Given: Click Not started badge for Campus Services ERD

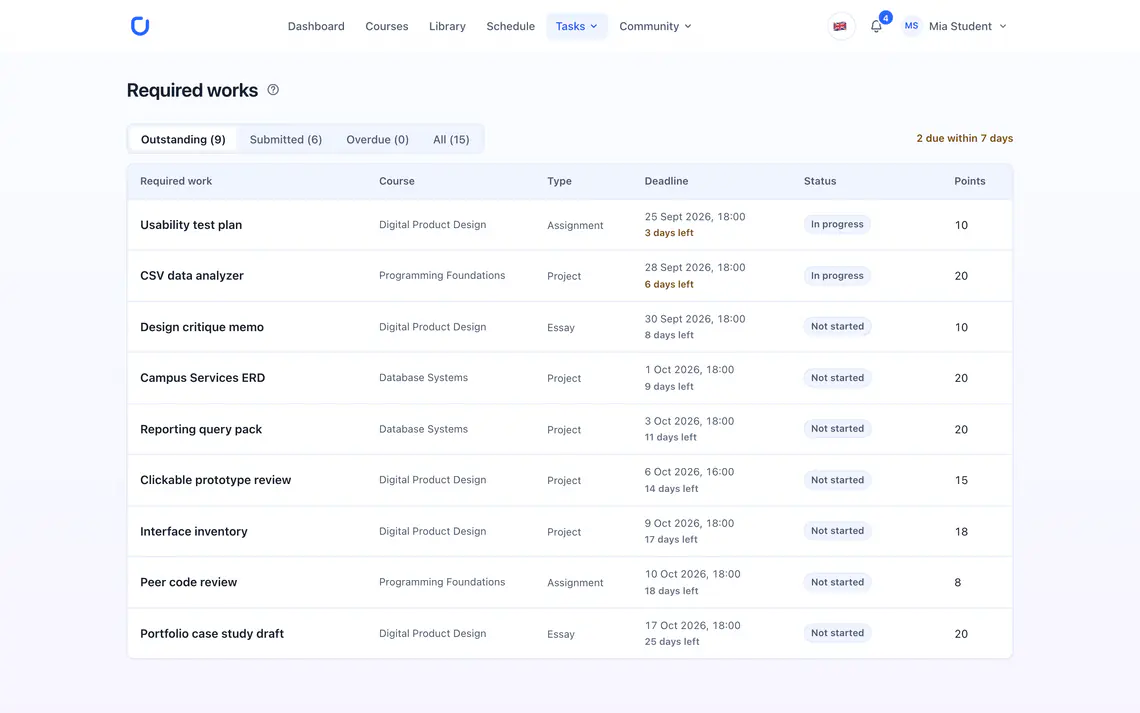Looking at the screenshot, I should click(838, 378).
